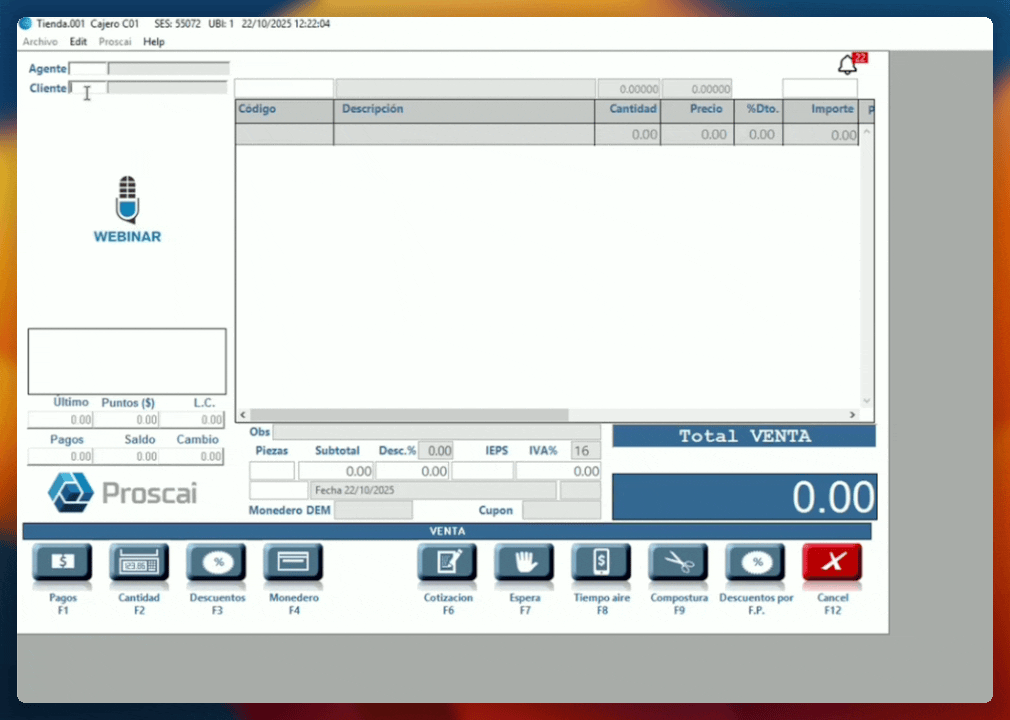Click the VENTA status bar
This screenshot has height=720, width=1010.
pyautogui.click(x=447, y=531)
